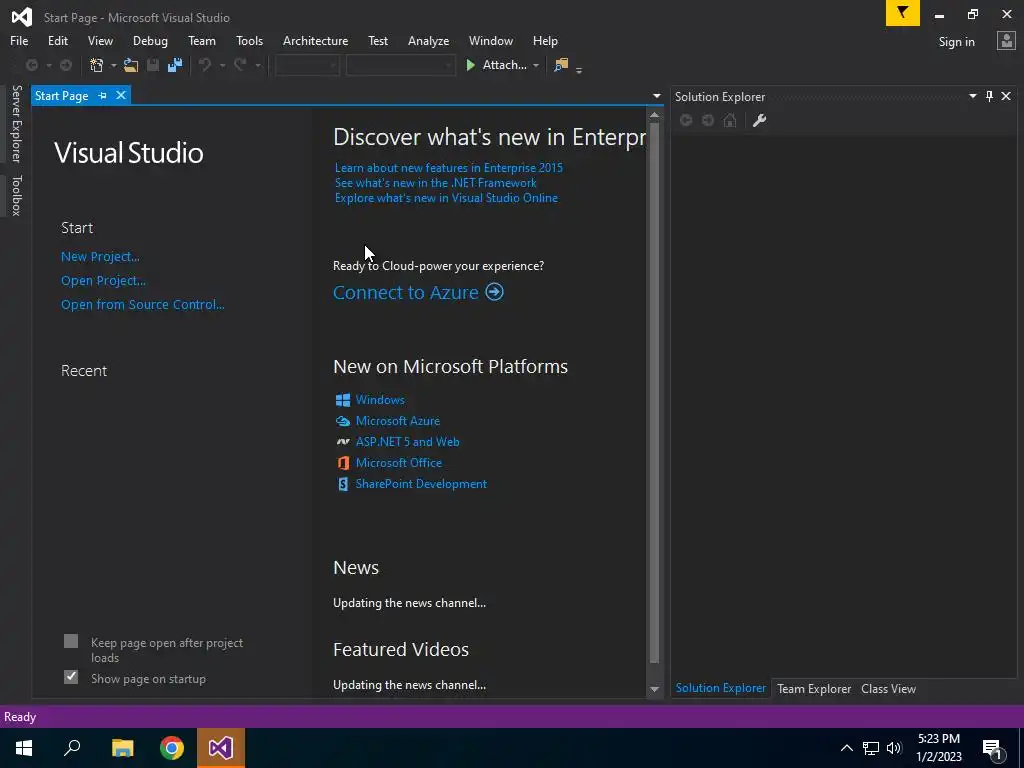Click the Solution Explorer Back arrow icon
1024x768 pixels.
click(x=686, y=120)
